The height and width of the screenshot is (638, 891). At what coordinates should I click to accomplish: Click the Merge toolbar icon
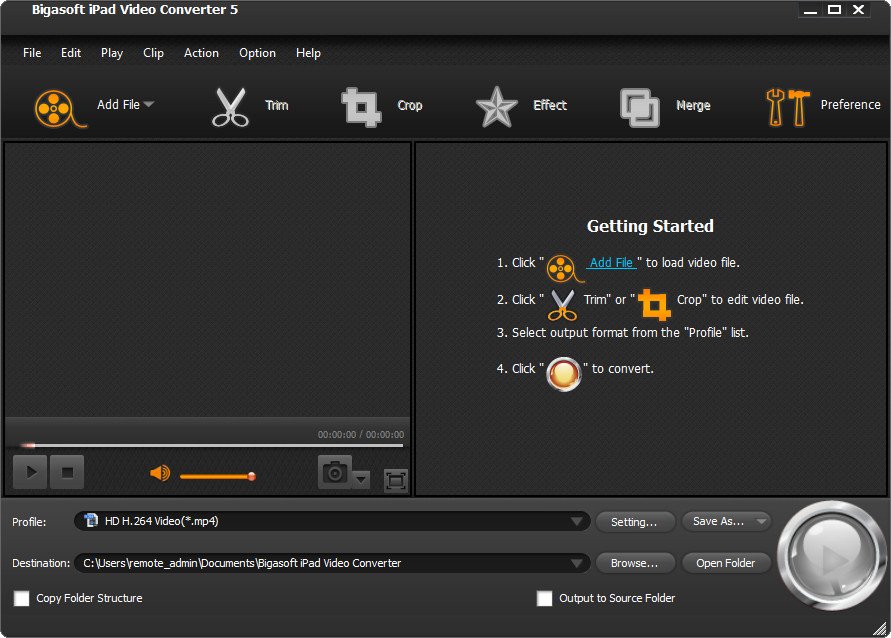click(639, 106)
